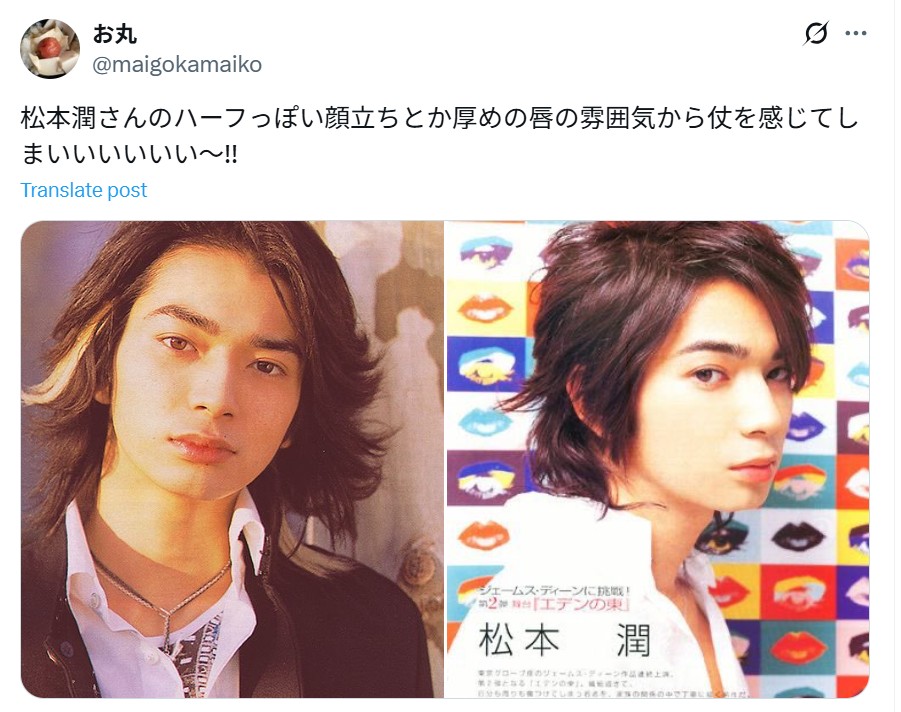Open the left photo with necklace

coord(232,459)
